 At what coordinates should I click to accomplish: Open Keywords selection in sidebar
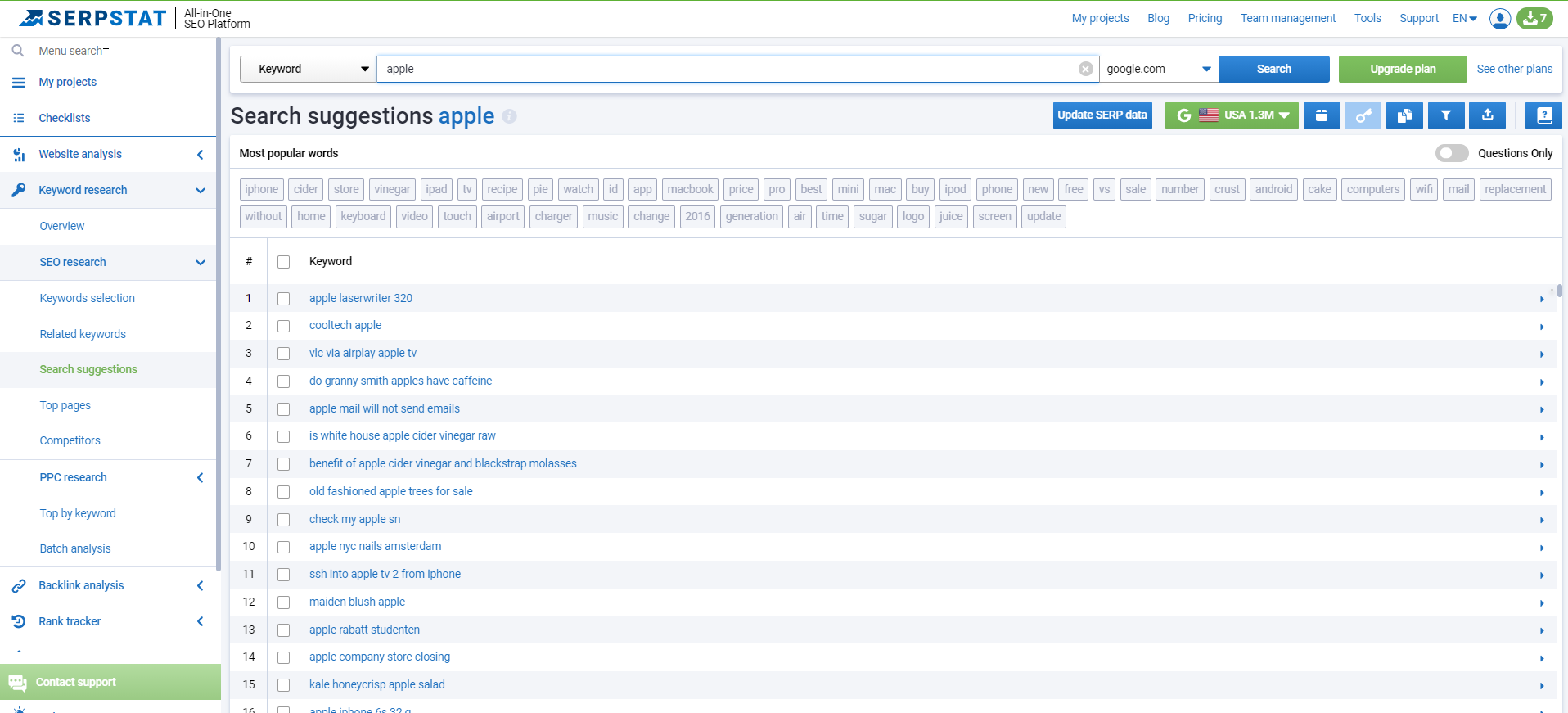coord(88,298)
